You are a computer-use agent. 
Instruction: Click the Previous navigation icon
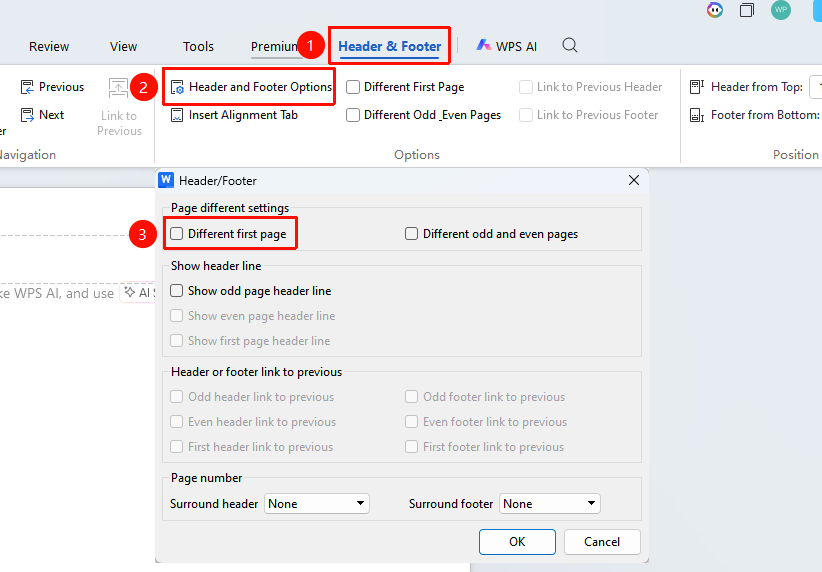coord(27,87)
